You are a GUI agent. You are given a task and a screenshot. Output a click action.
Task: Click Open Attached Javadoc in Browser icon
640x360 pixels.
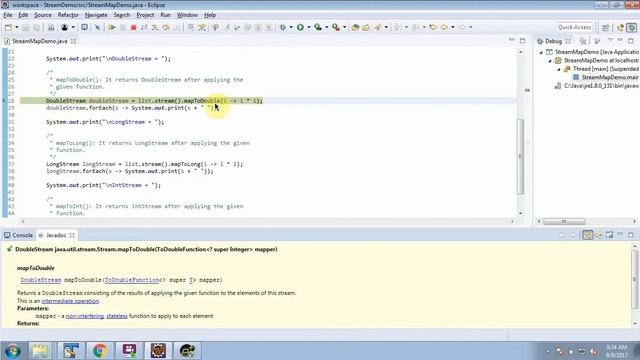(x=609, y=235)
